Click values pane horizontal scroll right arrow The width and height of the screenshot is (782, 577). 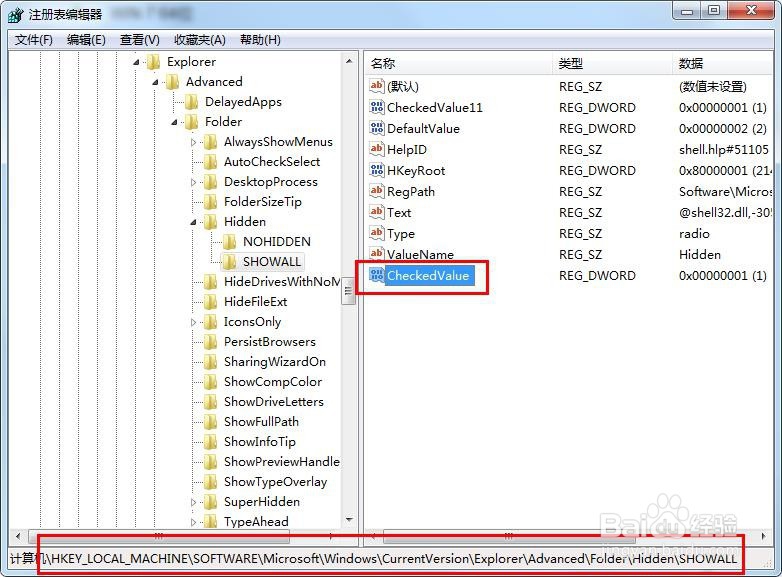(x=764, y=537)
